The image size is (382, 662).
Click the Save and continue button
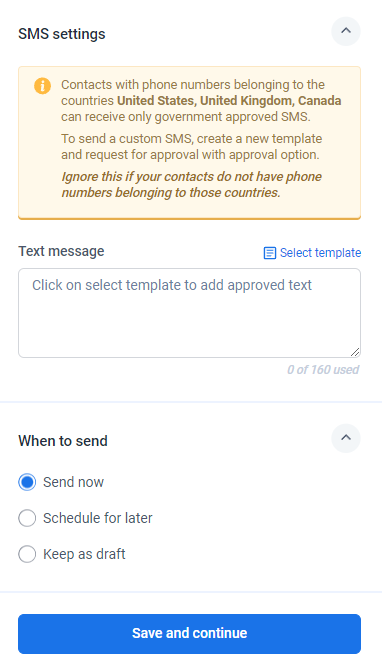190,633
